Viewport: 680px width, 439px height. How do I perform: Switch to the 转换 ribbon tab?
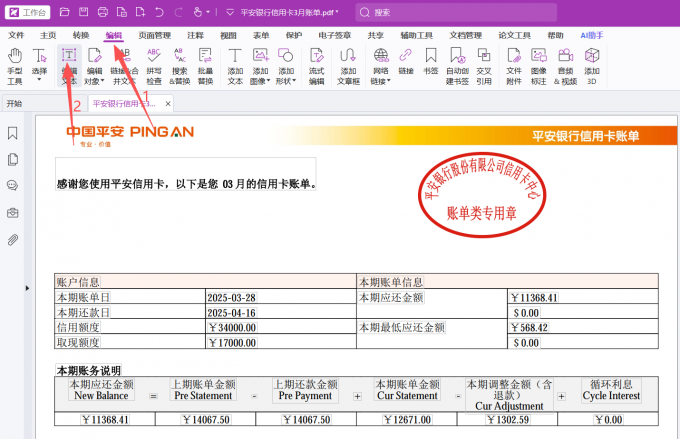point(81,35)
